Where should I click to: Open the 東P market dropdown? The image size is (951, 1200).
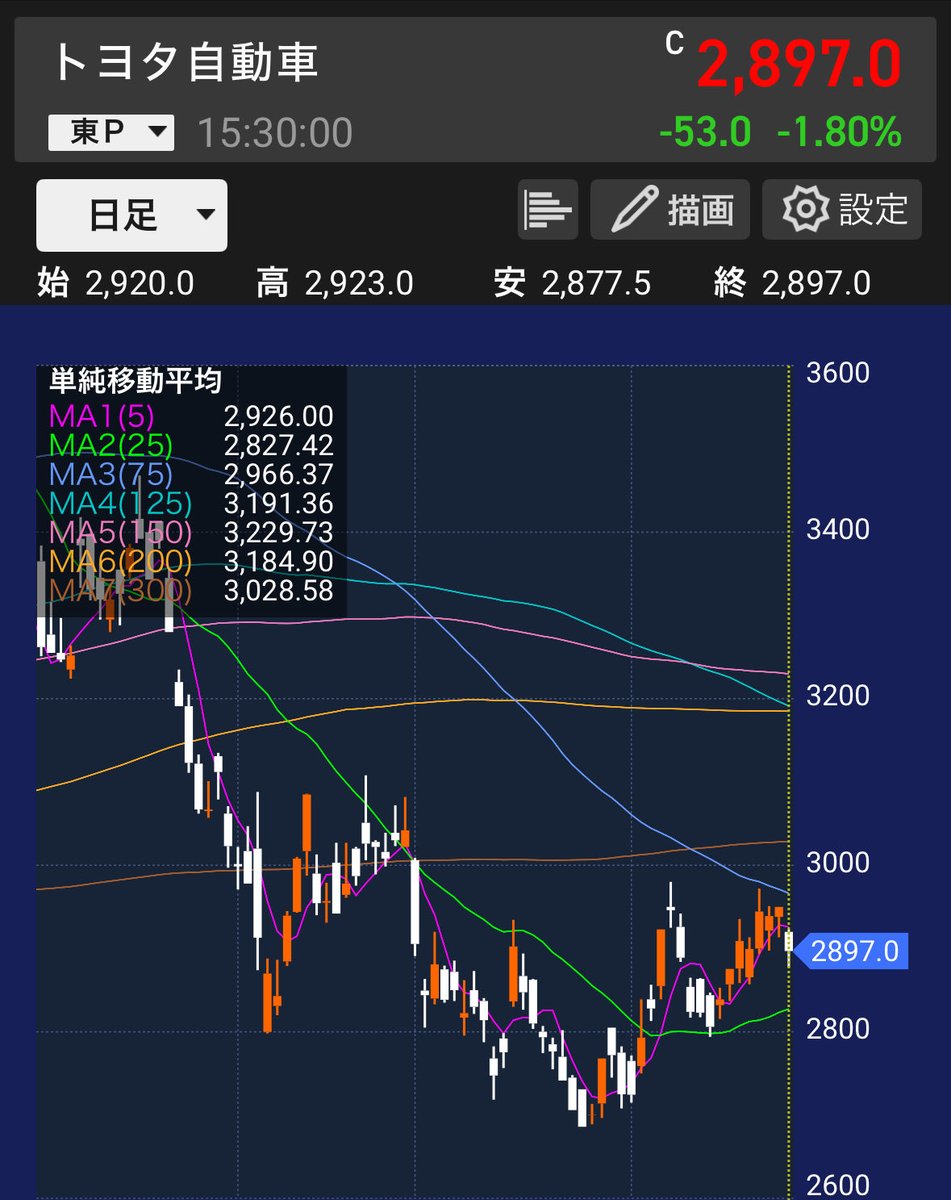click(111, 133)
